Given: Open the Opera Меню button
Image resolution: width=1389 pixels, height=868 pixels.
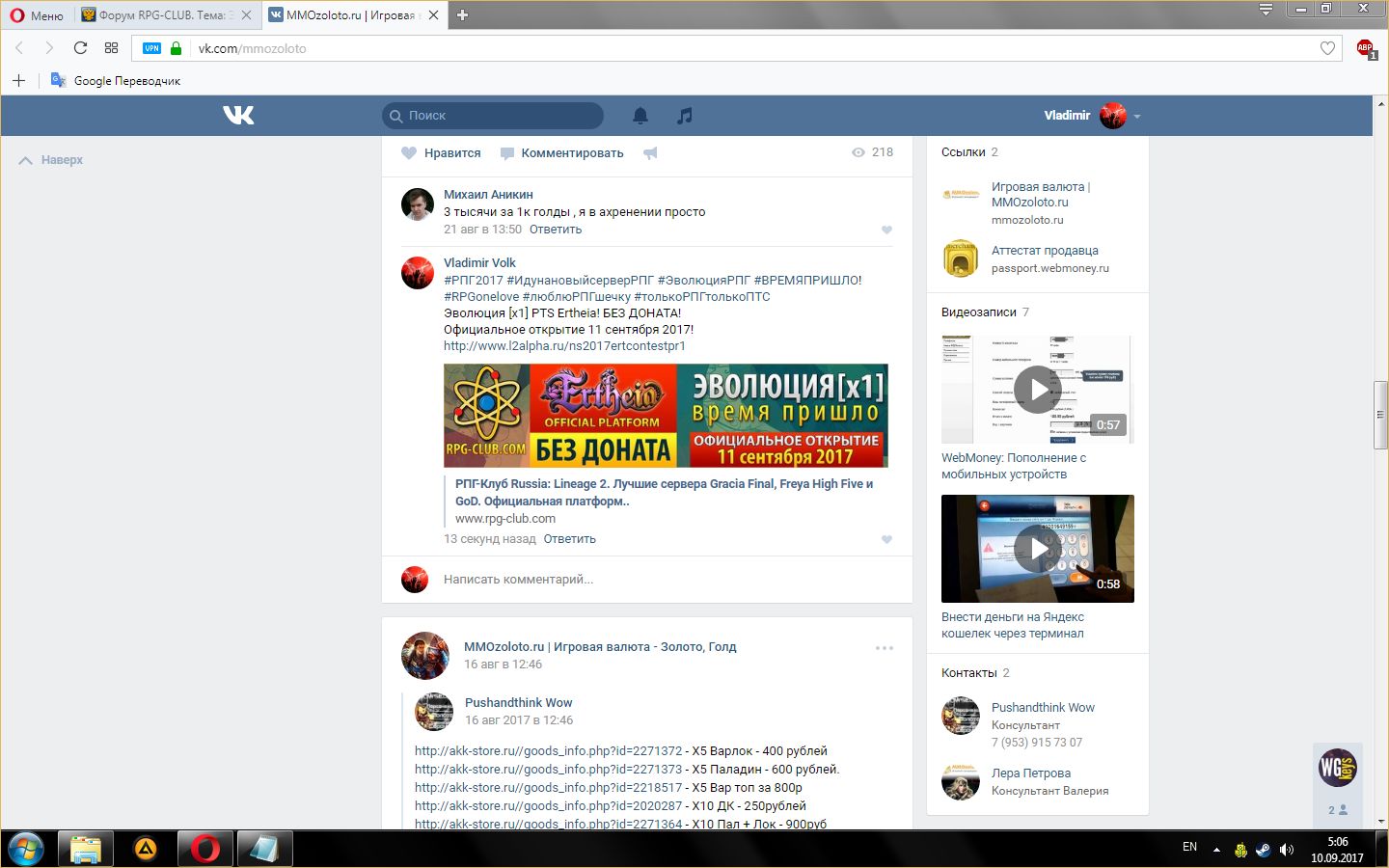Looking at the screenshot, I should click(x=37, y=14).
